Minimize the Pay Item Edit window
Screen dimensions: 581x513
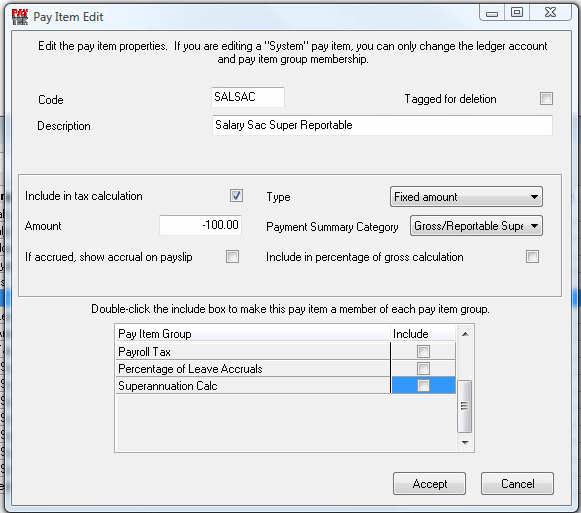tap(492, 13)
